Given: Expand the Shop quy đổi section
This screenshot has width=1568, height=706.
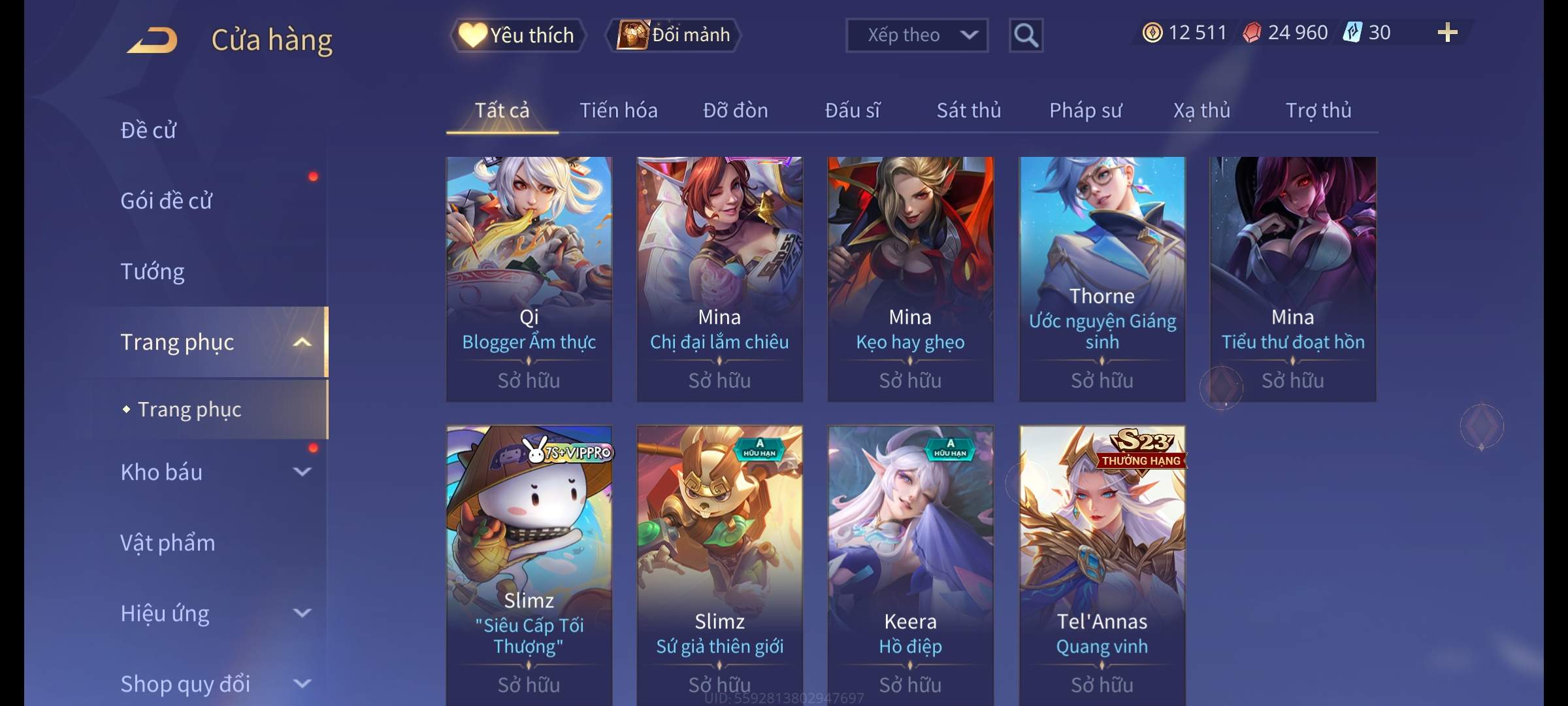Looking at the screenshot, I should point(302,684).
